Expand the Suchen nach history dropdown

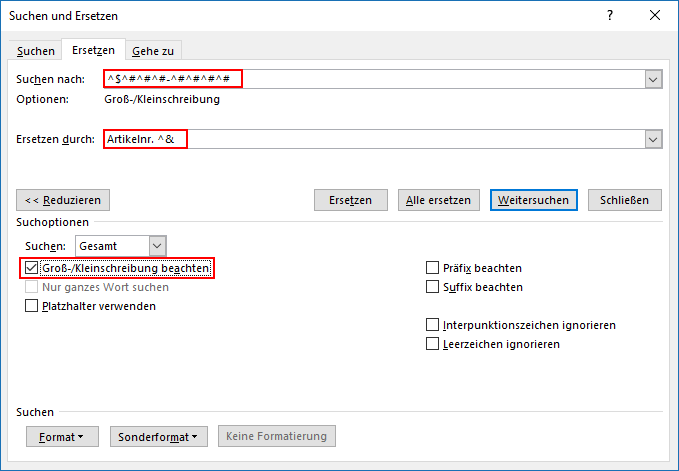tap(653, 79)
